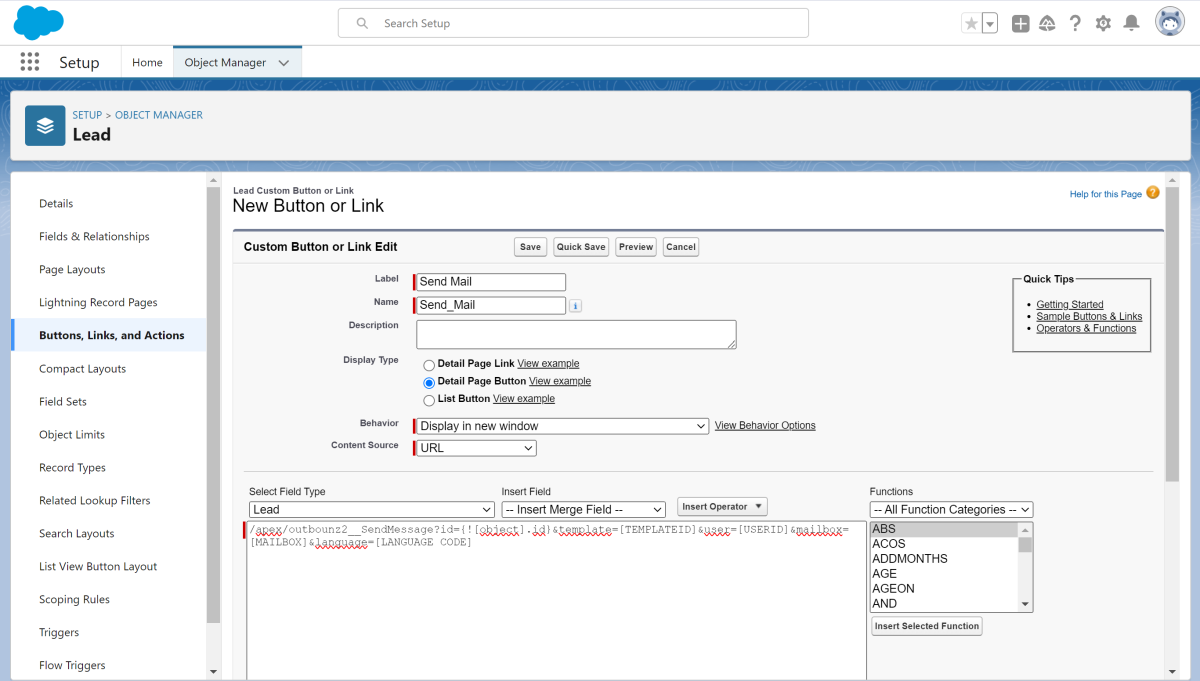Open Sample Buttons & Links quick tip
1200x681 pixels.
pyautogui.click(x=1089, y=316)
